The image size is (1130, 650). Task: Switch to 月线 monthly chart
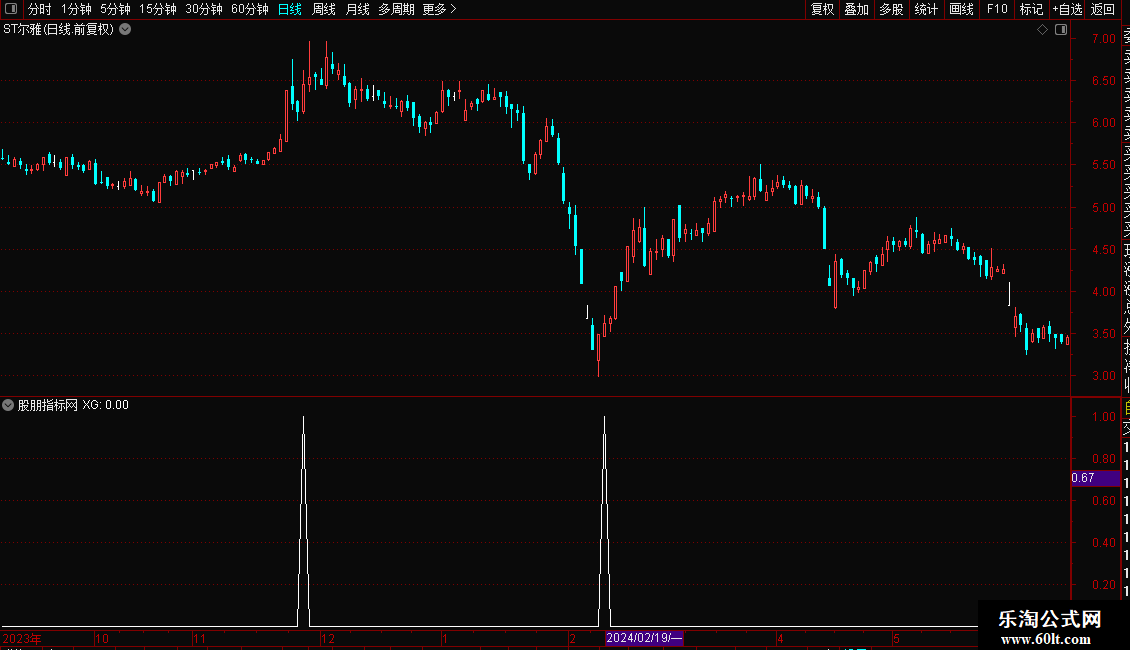[x=357, y=9]
